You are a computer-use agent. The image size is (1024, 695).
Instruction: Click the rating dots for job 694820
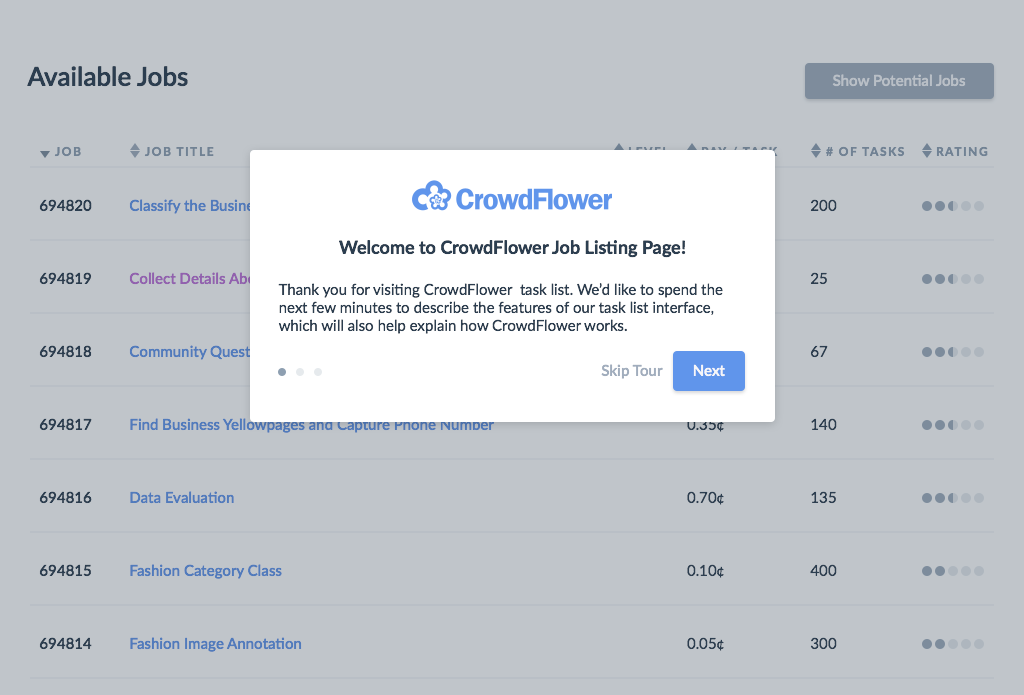953,206
